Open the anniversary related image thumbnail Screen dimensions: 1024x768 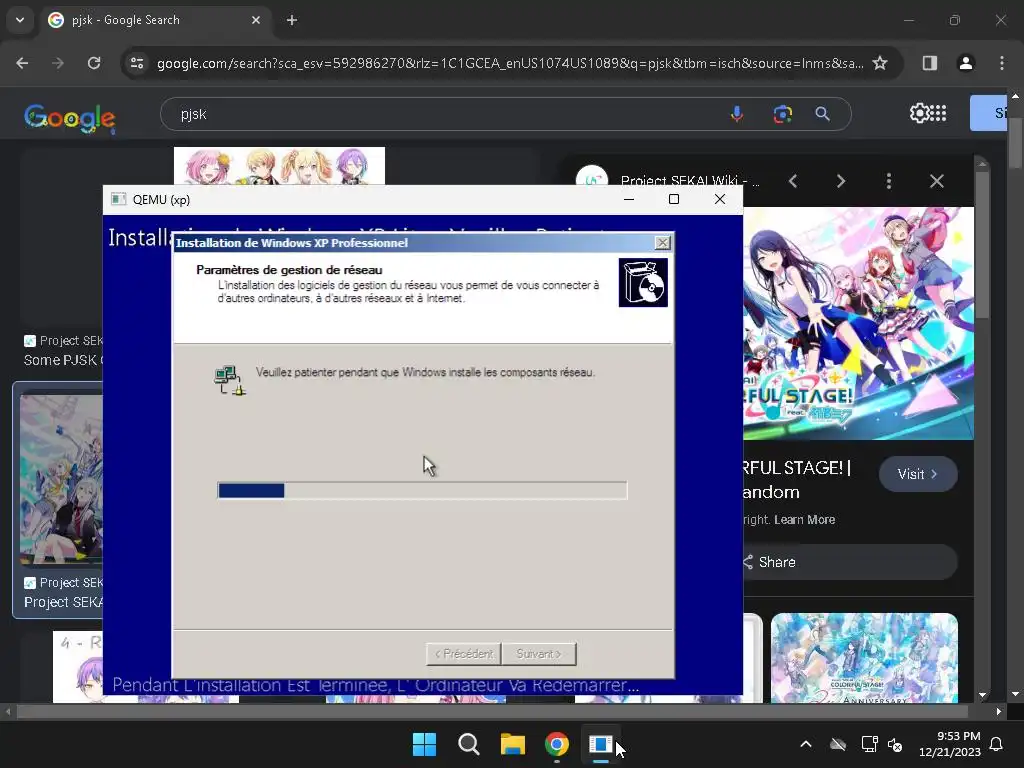(x=864, y=658)
